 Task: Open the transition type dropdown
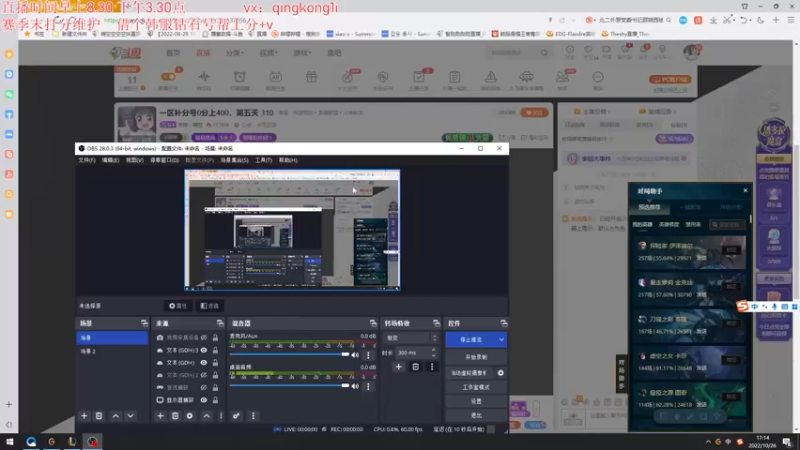(411, 338)
